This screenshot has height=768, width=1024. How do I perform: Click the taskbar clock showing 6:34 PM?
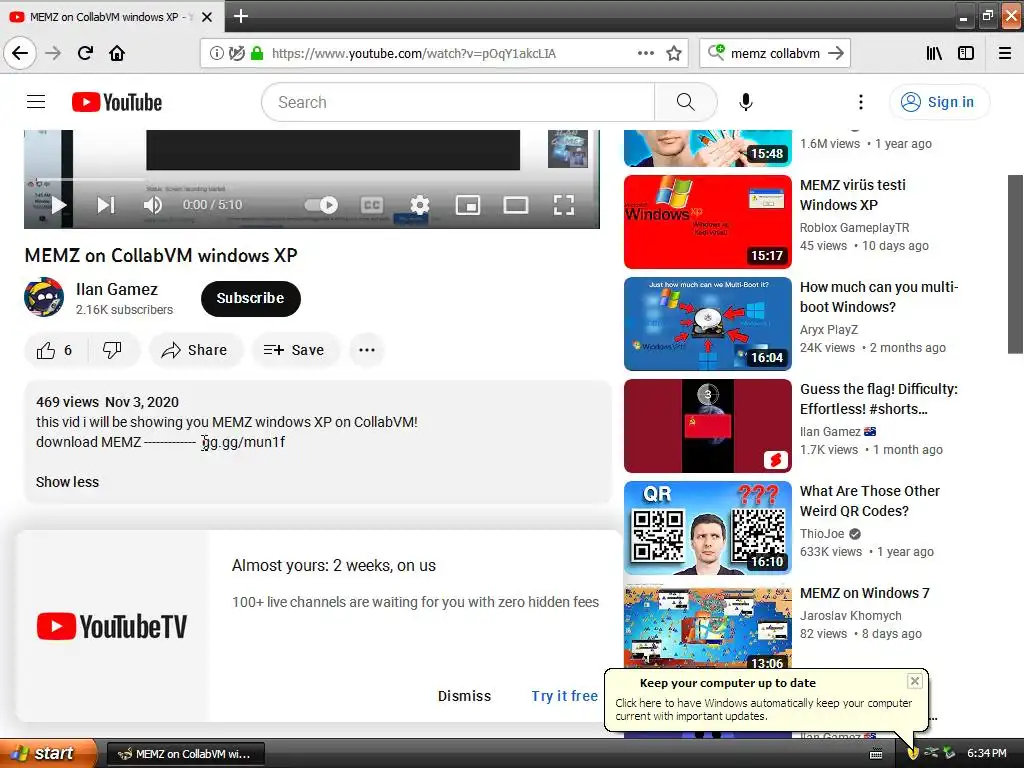987,754
